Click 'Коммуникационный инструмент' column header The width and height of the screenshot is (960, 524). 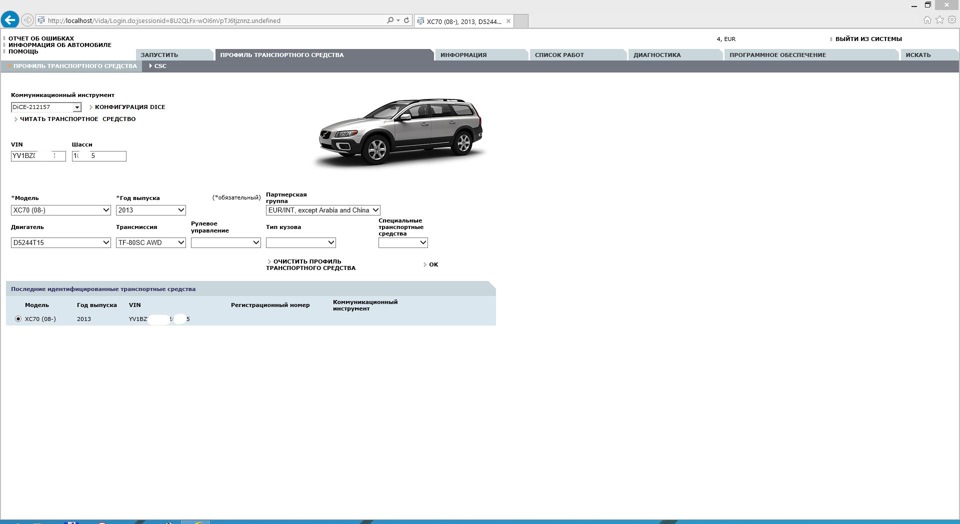tap(365, 305)
